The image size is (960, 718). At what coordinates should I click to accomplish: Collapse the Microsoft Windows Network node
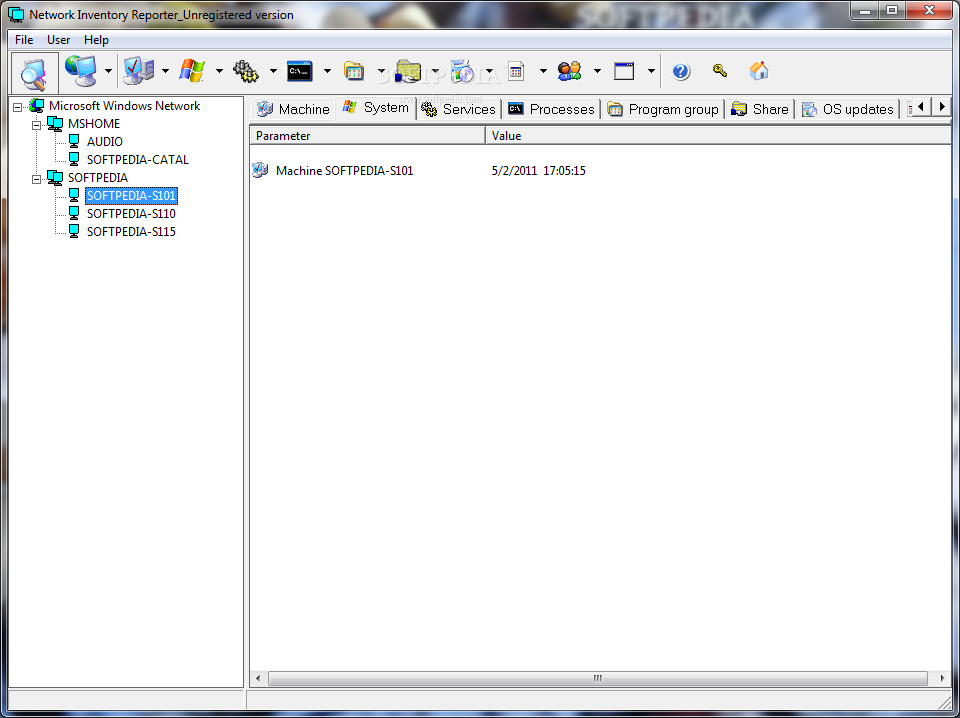tap(18, 107)
